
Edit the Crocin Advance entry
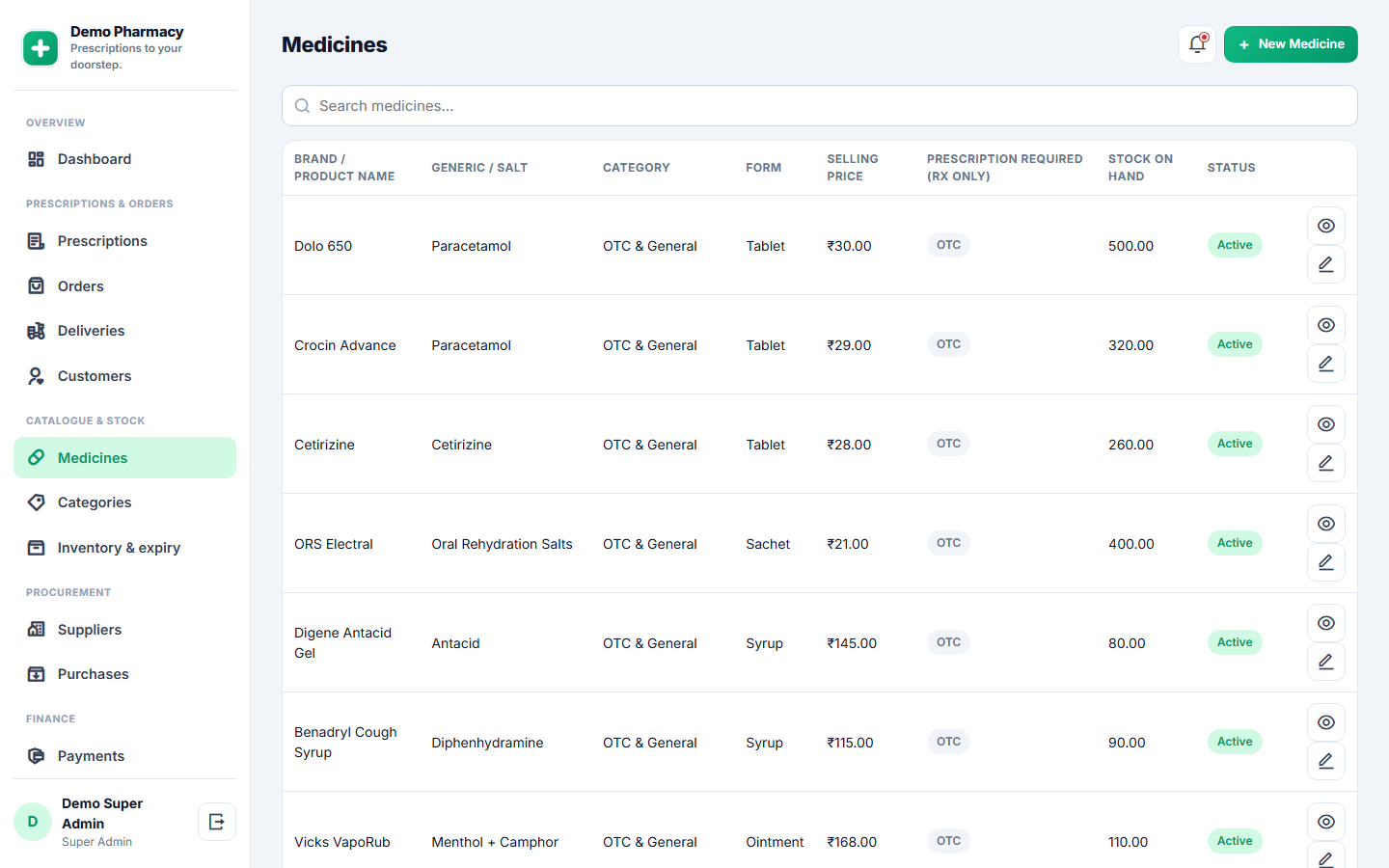[1326, 364]
